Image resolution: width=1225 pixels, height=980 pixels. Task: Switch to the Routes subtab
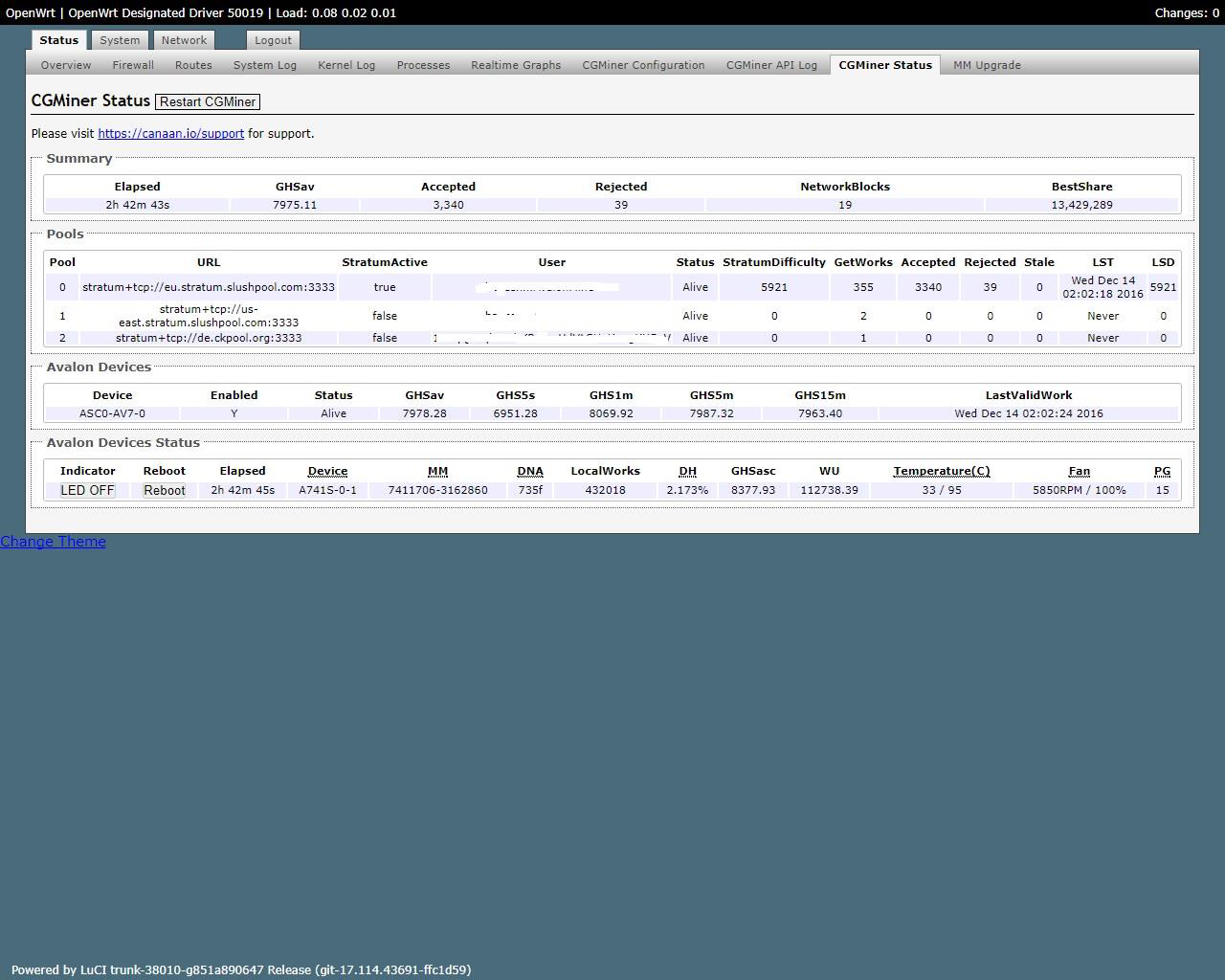[x=193, y=65]
